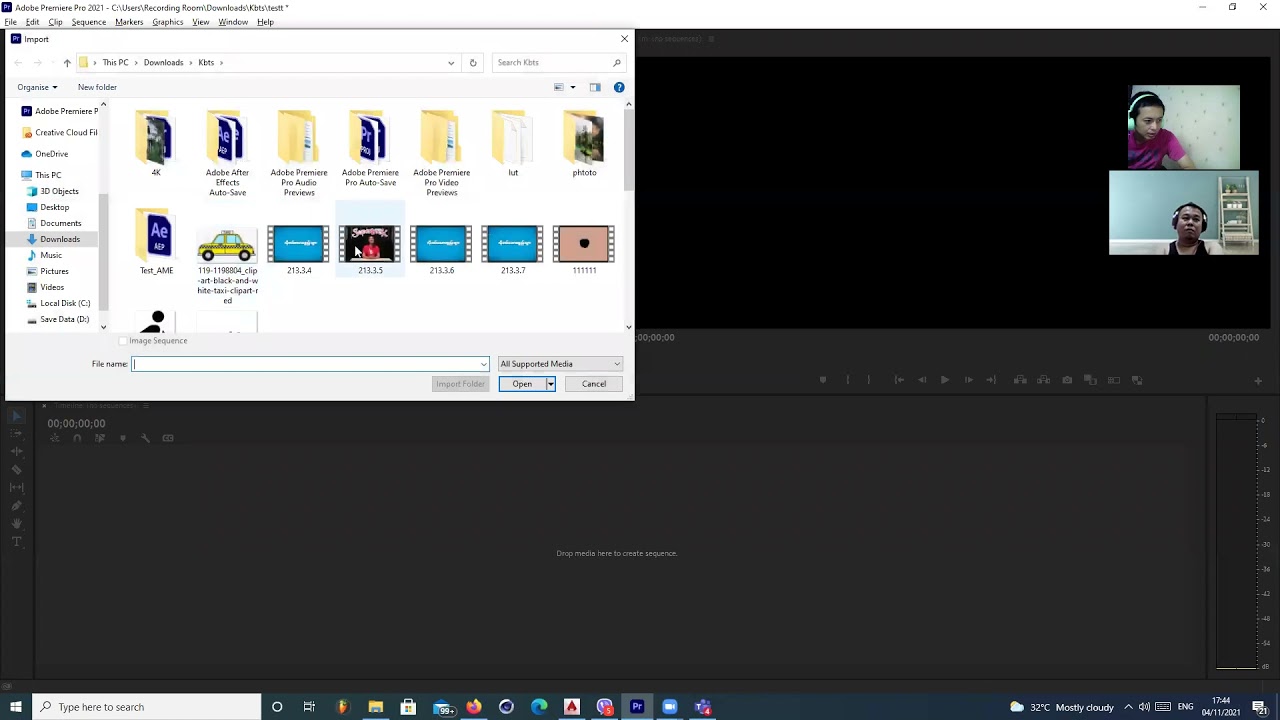Select 3D Objects in navigation pane

(53, 191)
